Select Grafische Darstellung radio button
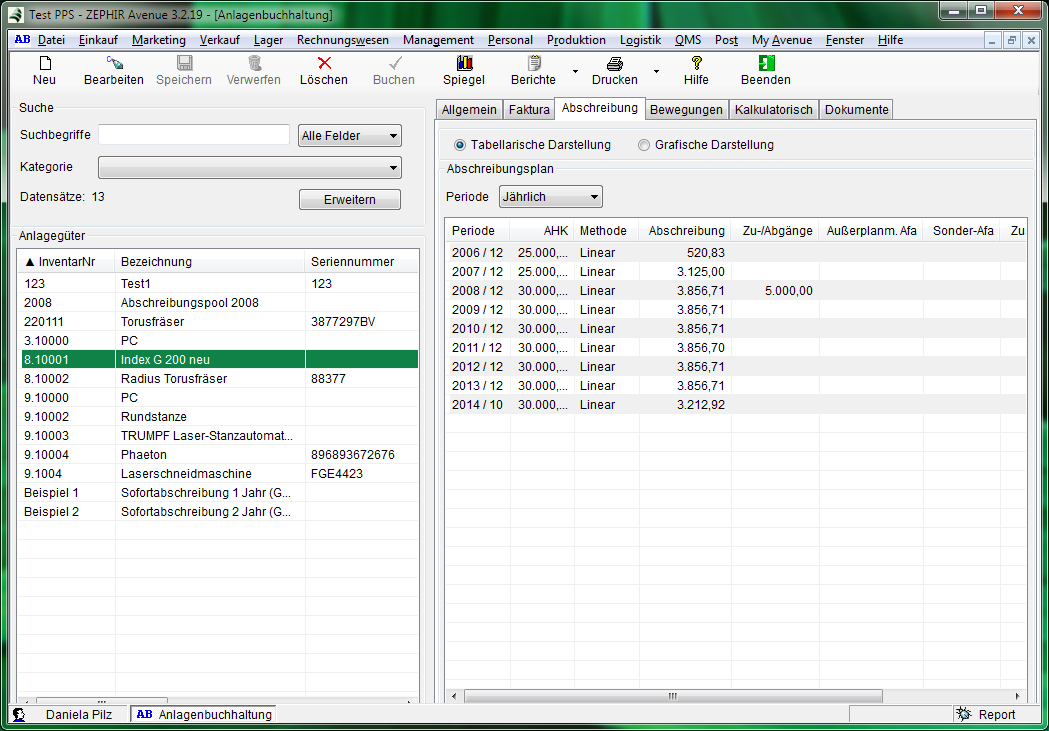The height and width of the screenshot is (731, 1049). [644, 145]
